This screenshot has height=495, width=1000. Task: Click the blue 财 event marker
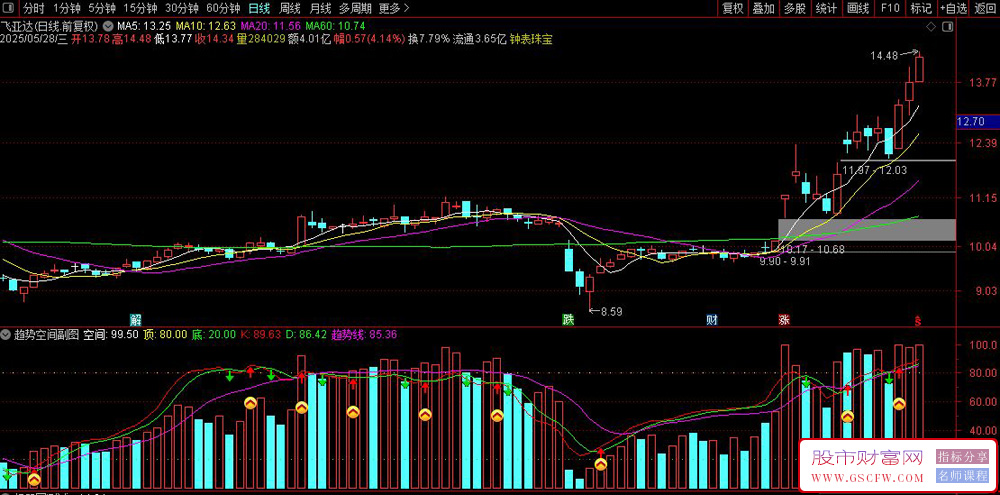coord(711,318)
